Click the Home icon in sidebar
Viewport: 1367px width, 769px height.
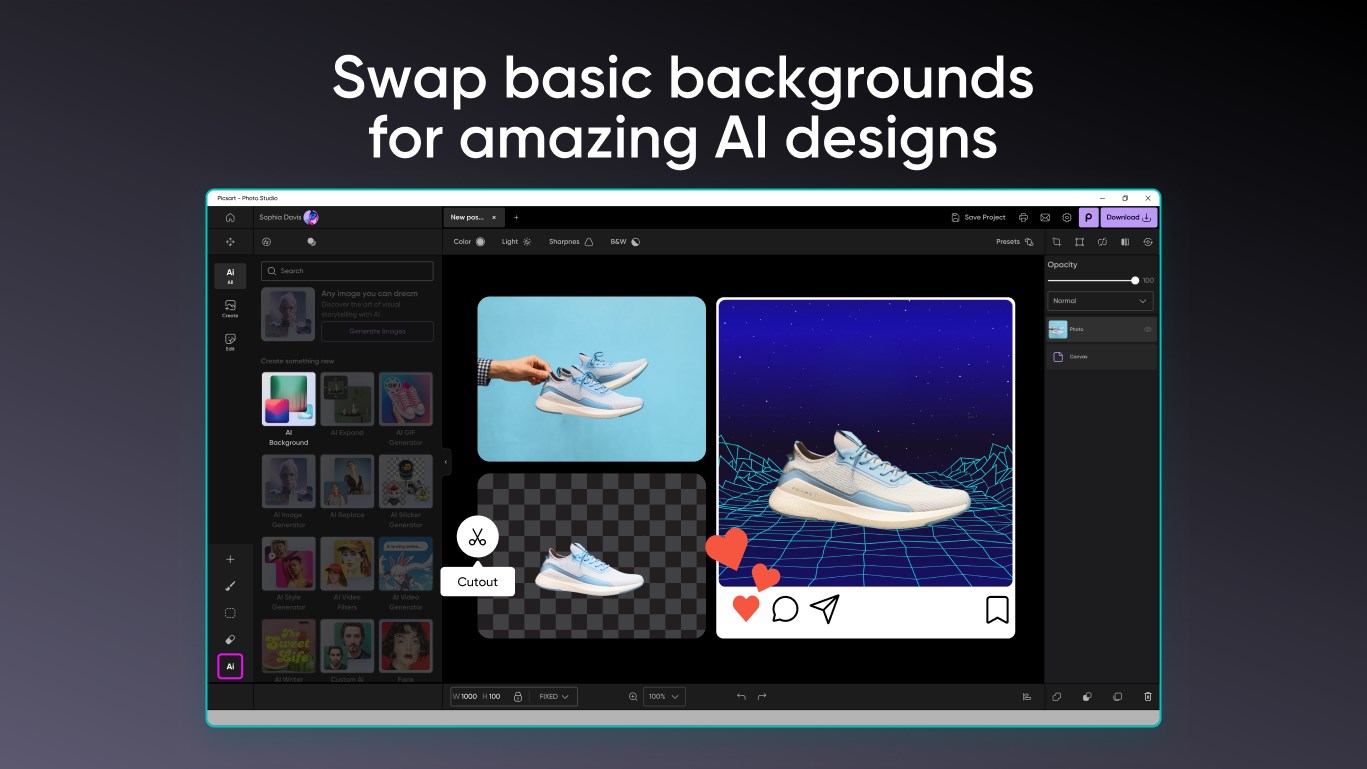pyautogui.click(x=230, y=217)
